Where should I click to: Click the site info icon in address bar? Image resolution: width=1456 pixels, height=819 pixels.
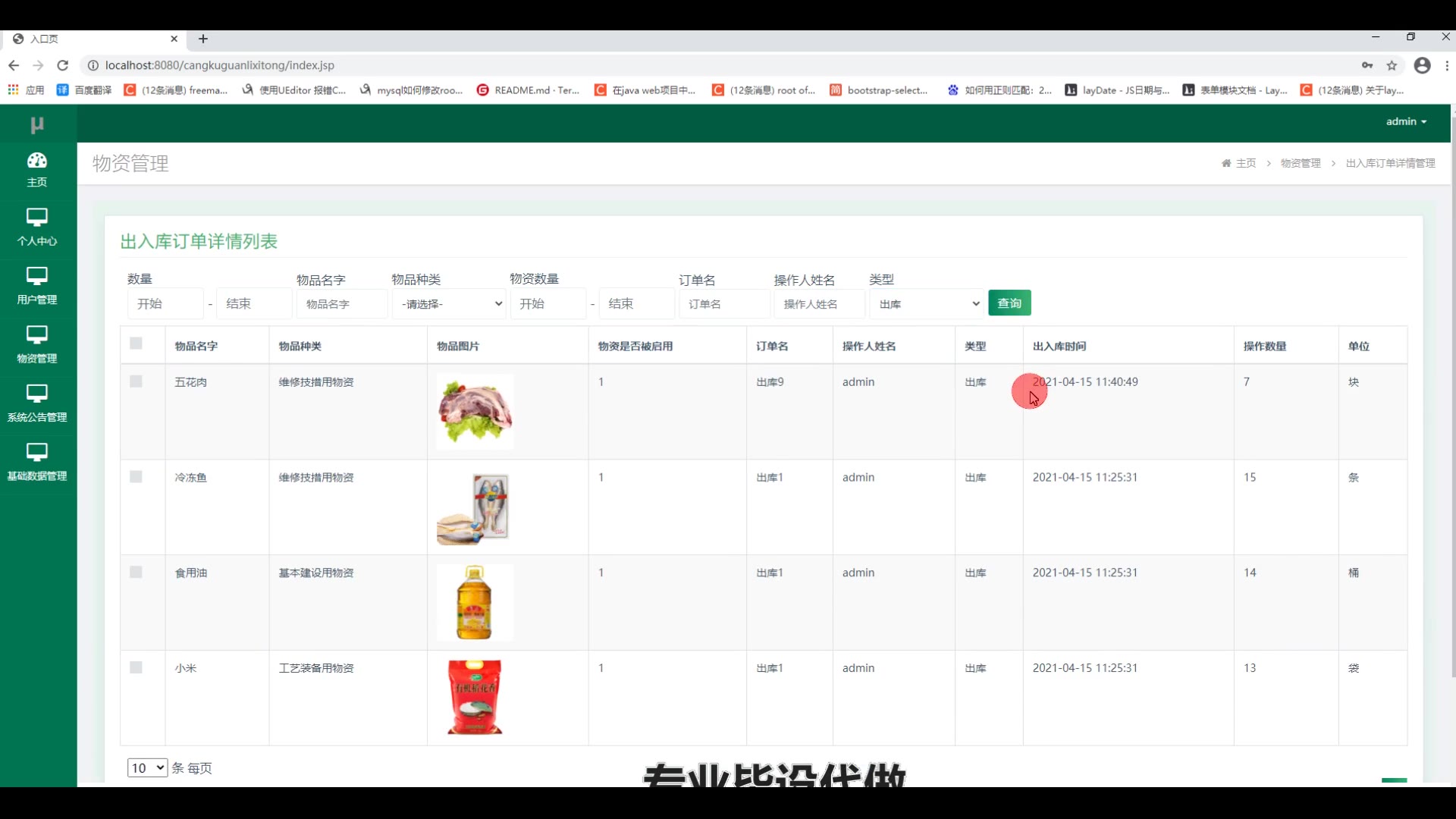click(93, 65)
